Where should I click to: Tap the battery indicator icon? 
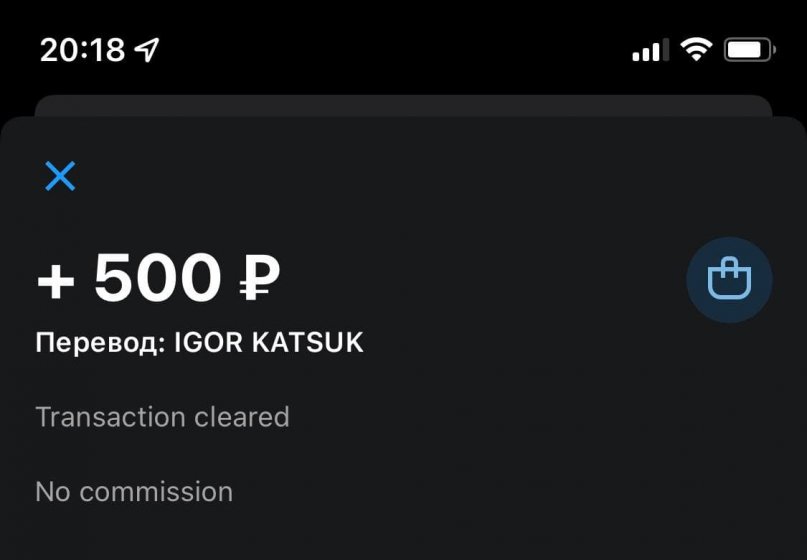[750, 49]
